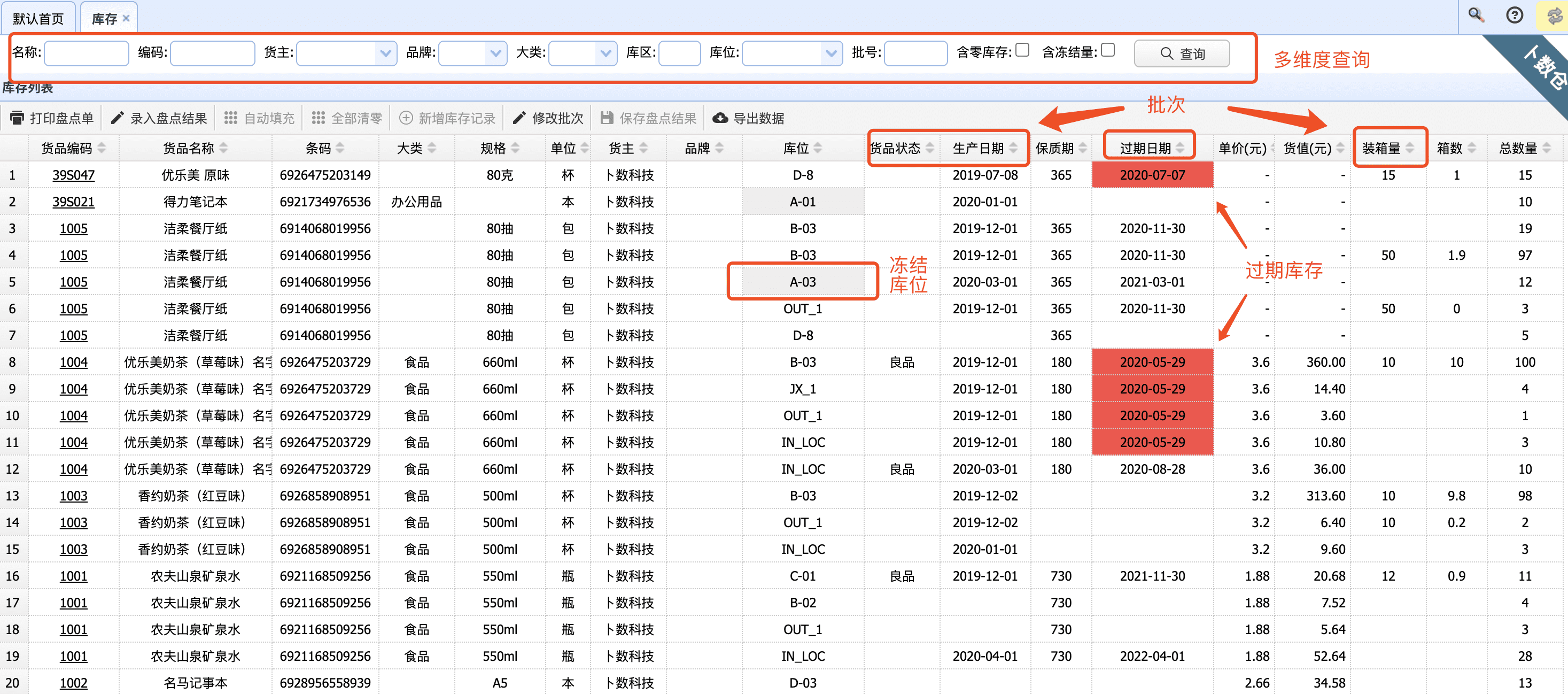Click expiry date cell 2021-11-30
Image resolution: width=1568 pixels, height=694 pixels.
click(x=1152, y=576)
